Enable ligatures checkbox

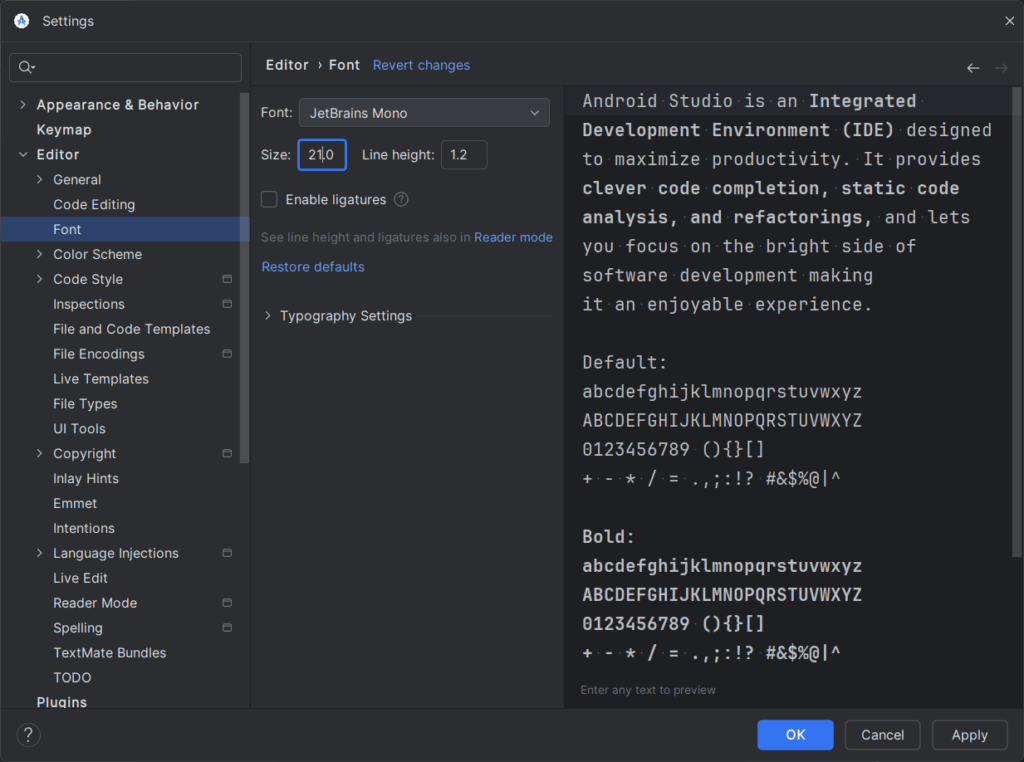[x=269, y=200]
